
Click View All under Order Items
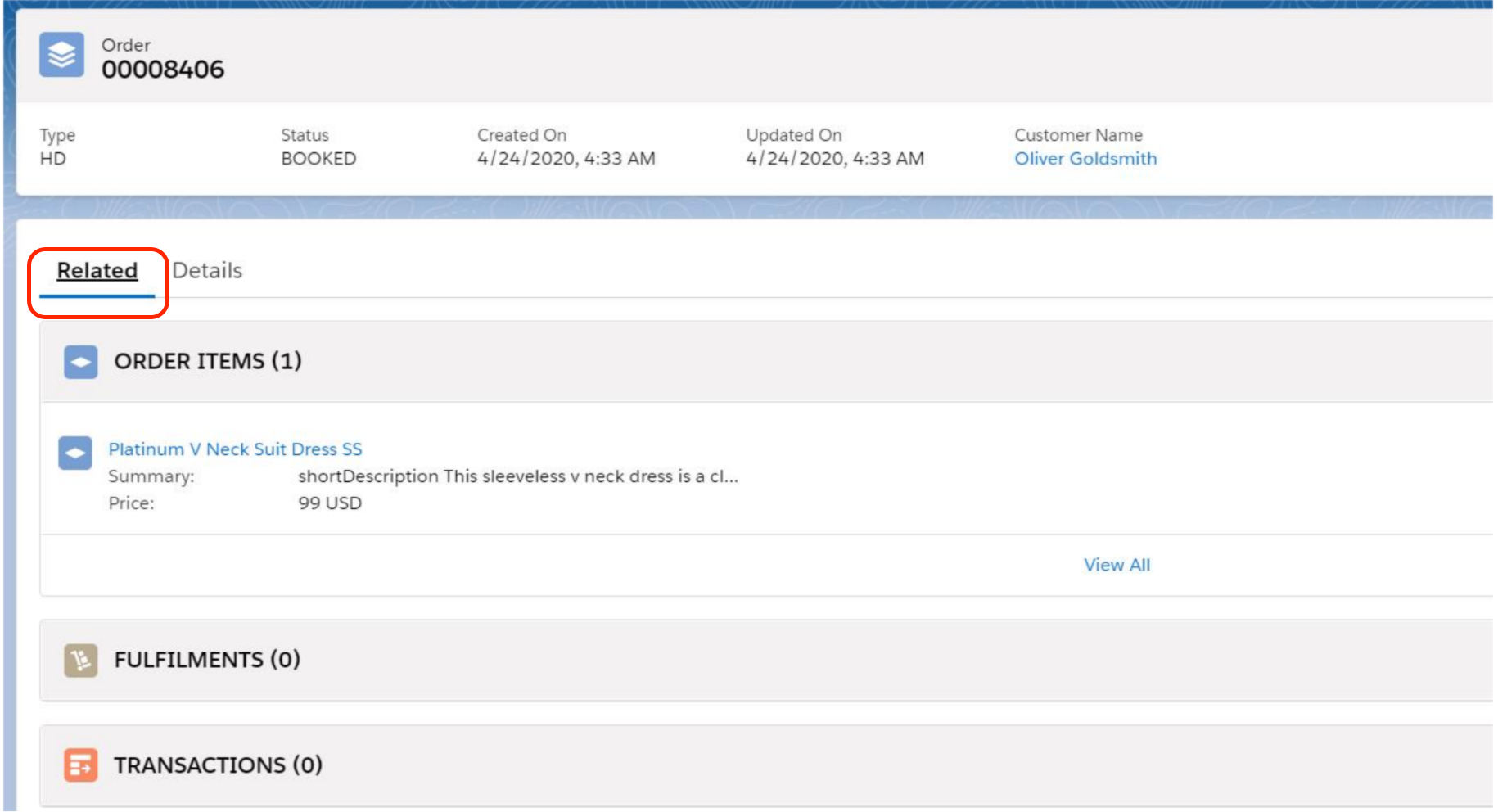pos(1116,564)
